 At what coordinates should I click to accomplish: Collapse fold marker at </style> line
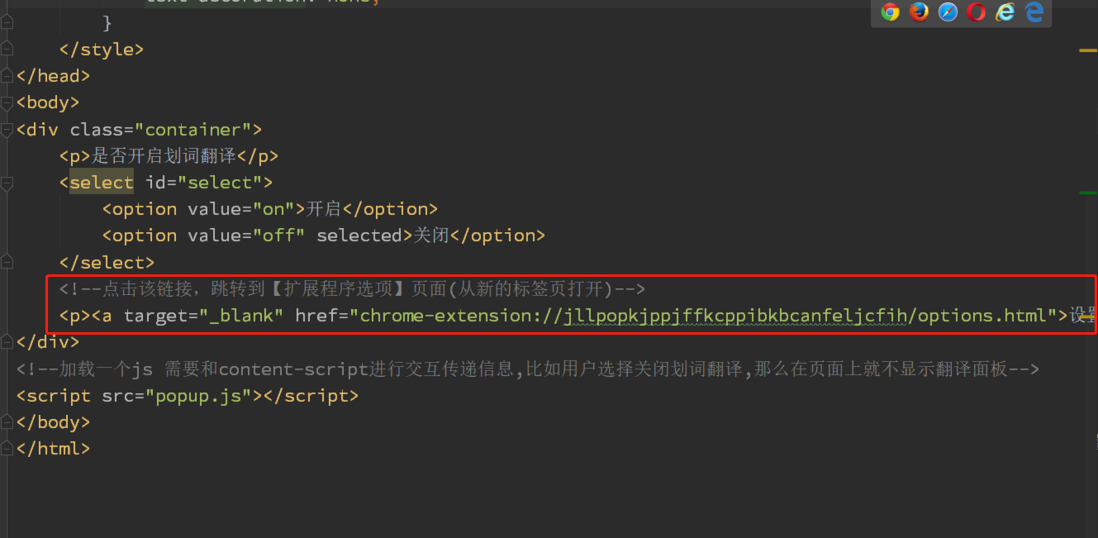pyautogui.click(x=6, y=50)
